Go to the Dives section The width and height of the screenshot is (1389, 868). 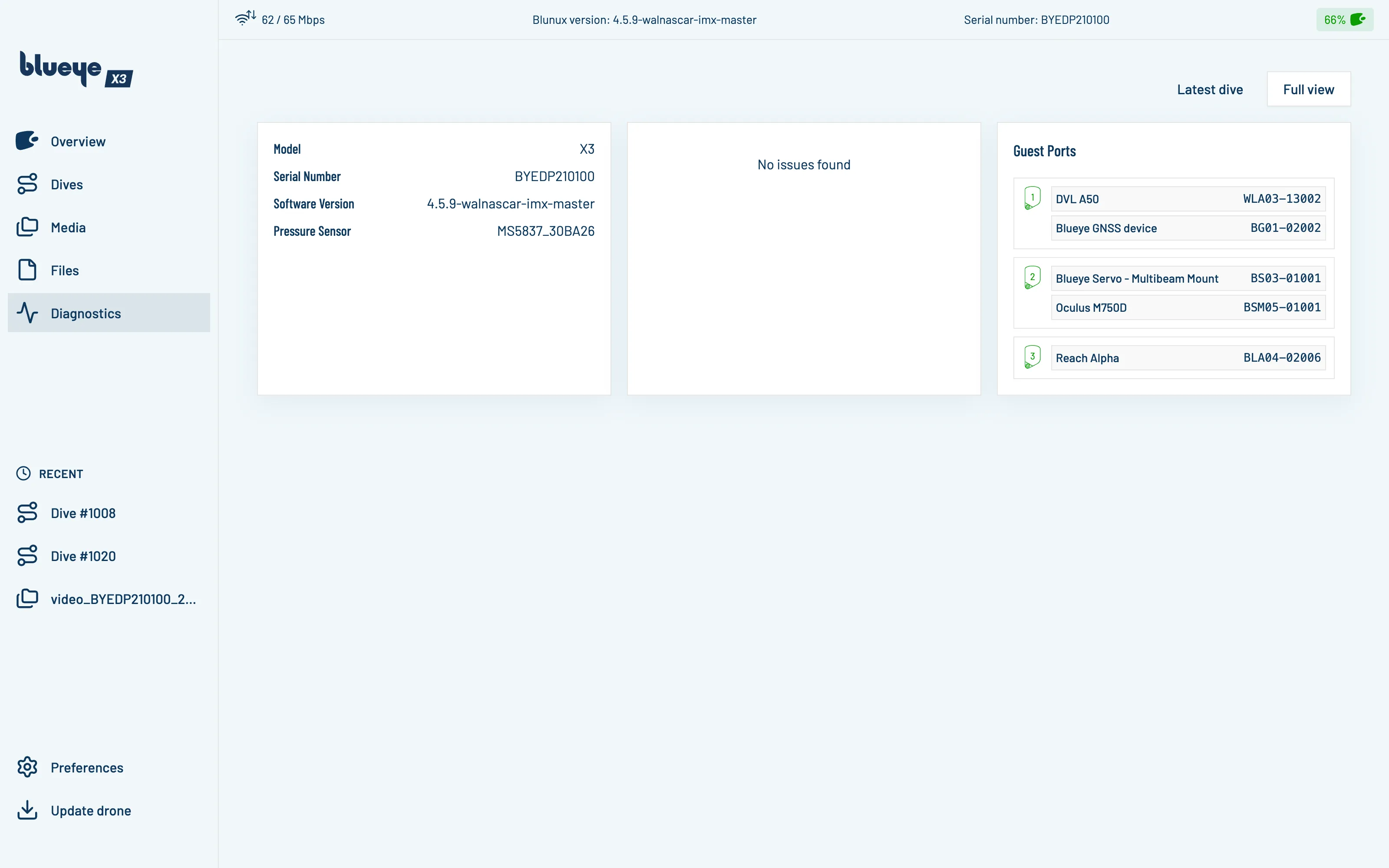109,184
